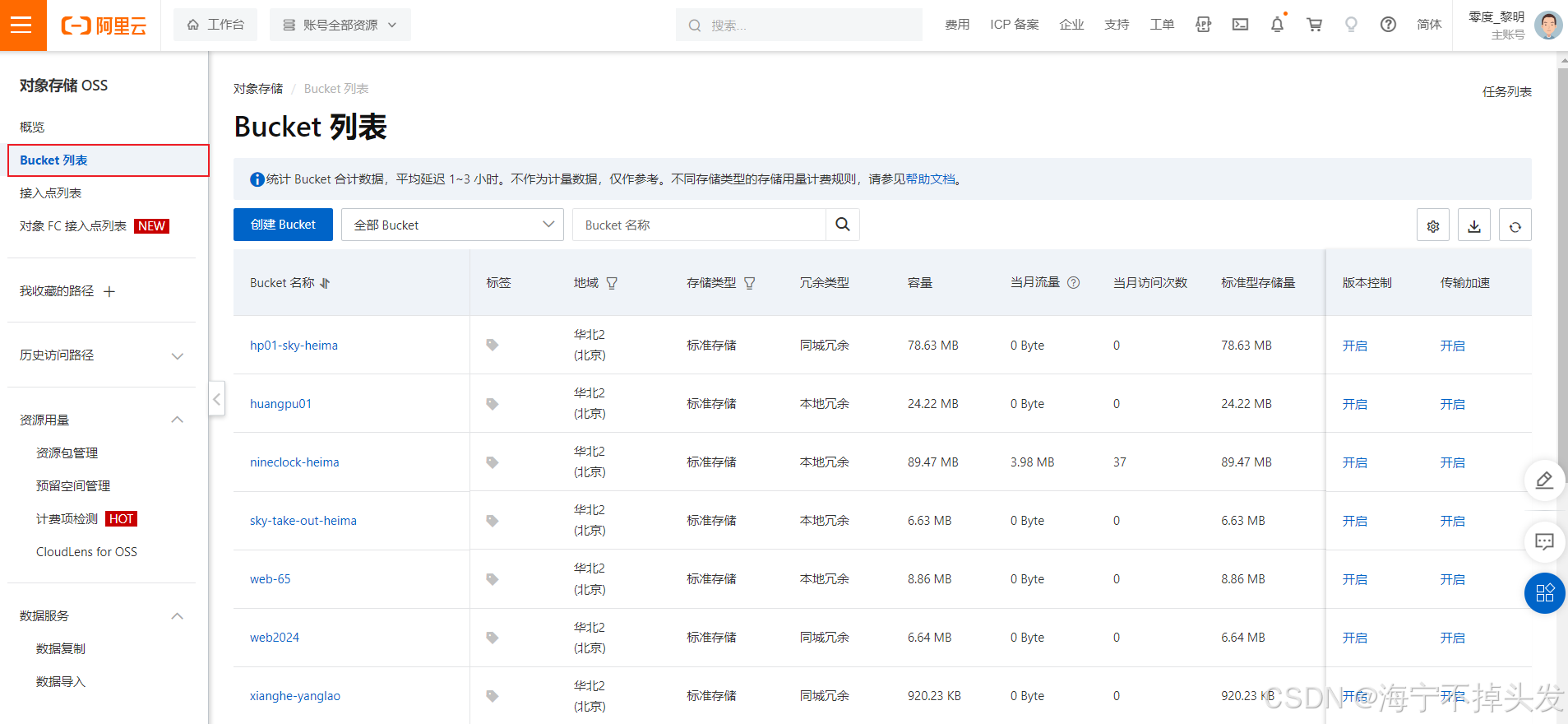Image resolution: width=1568 pixels, height=724 pixels.
Task: Sort by Bucket name column
Action: pyautogui.click(x=325, y=283)
